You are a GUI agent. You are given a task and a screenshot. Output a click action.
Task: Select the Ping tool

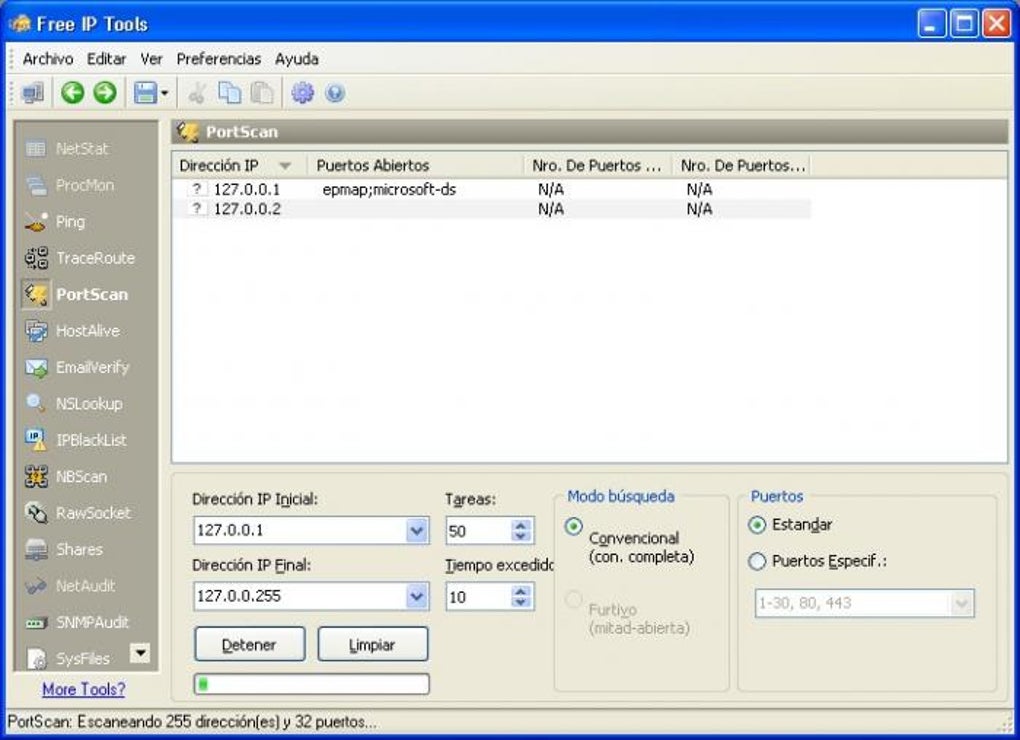pyautogui.click(x=55, y=222)
